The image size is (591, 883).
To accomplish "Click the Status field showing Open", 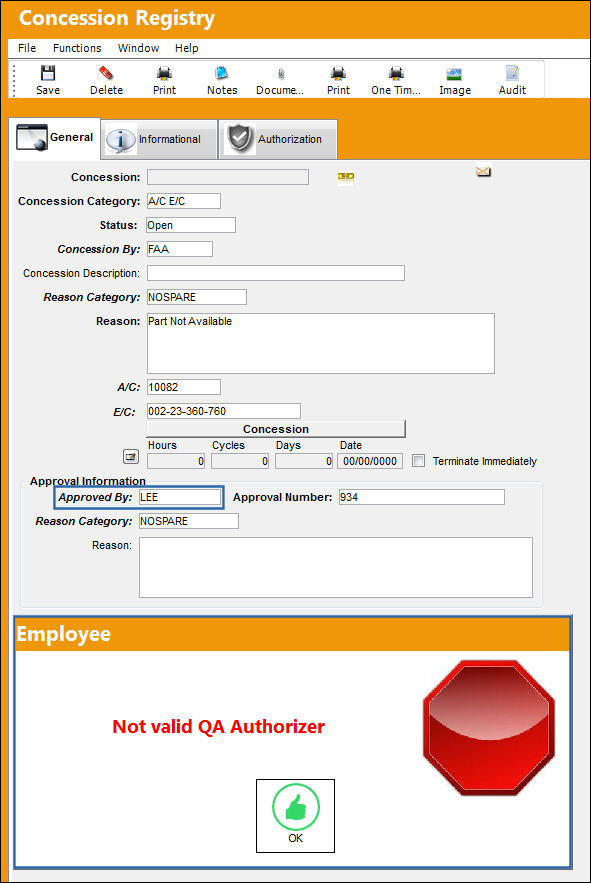I will [x=191, y=225].
